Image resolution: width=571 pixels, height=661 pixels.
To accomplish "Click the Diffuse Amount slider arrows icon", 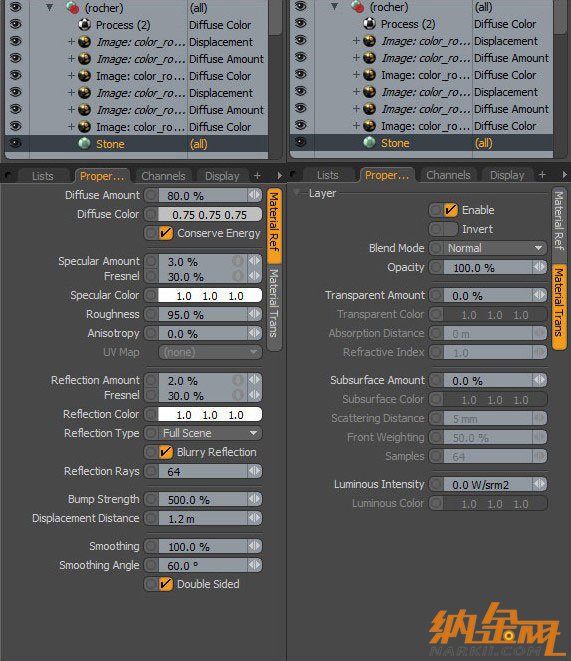I will (255, 195).
